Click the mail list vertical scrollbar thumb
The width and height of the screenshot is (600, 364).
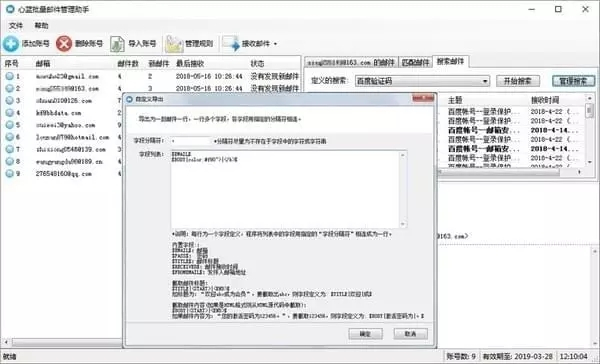589,111
